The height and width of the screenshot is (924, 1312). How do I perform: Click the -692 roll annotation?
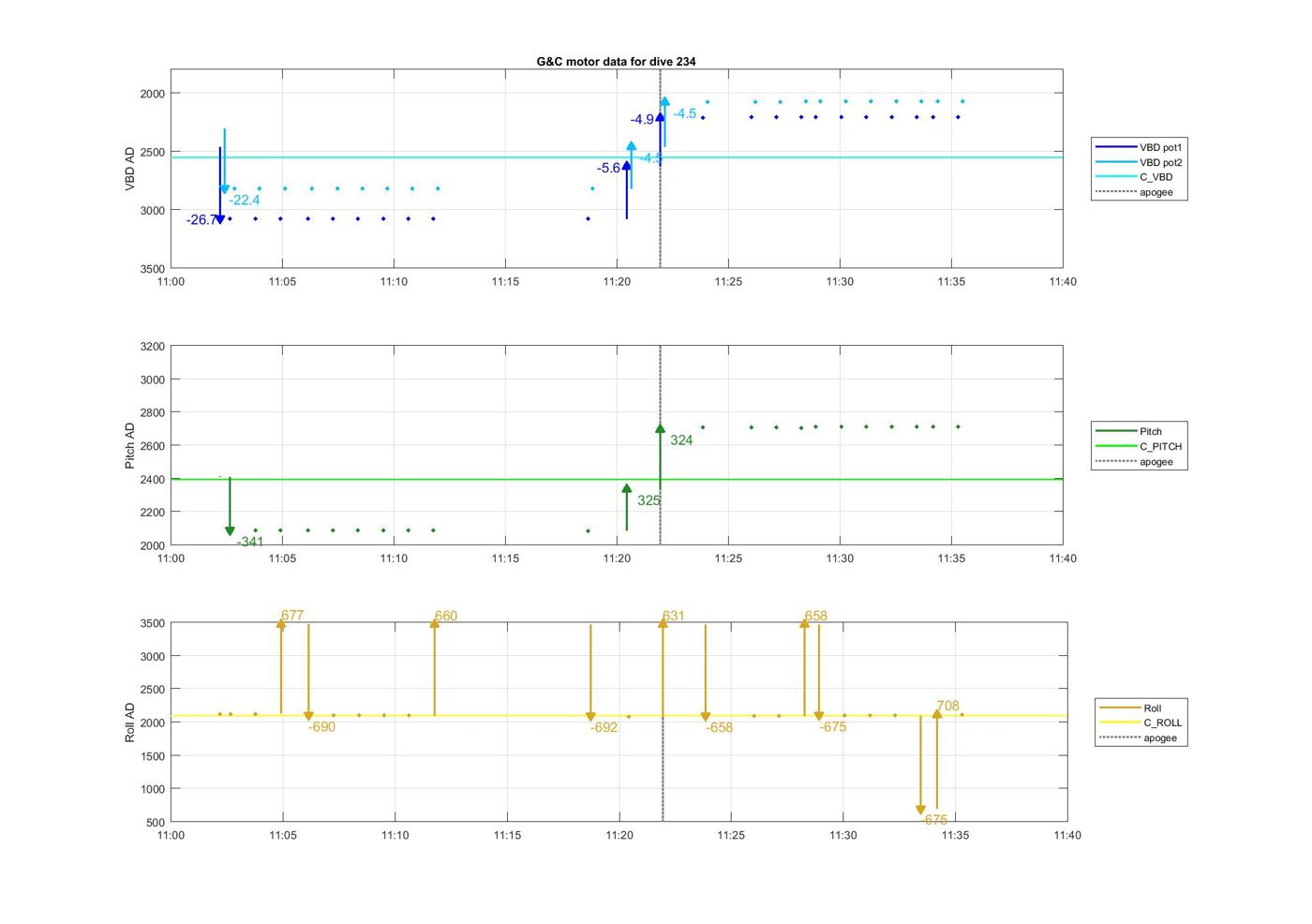pyautogui.click(x=604, y=727)
